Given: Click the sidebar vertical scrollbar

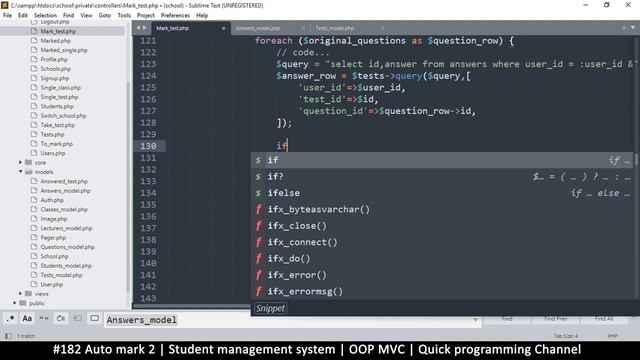Looking at the screenshot, I should 128,186.
